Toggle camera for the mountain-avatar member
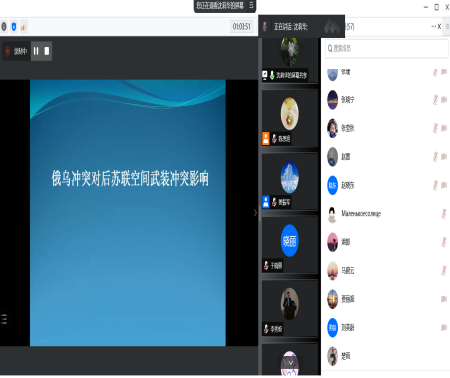This screenshot has width=450, height=378. [x=444, y=72]
